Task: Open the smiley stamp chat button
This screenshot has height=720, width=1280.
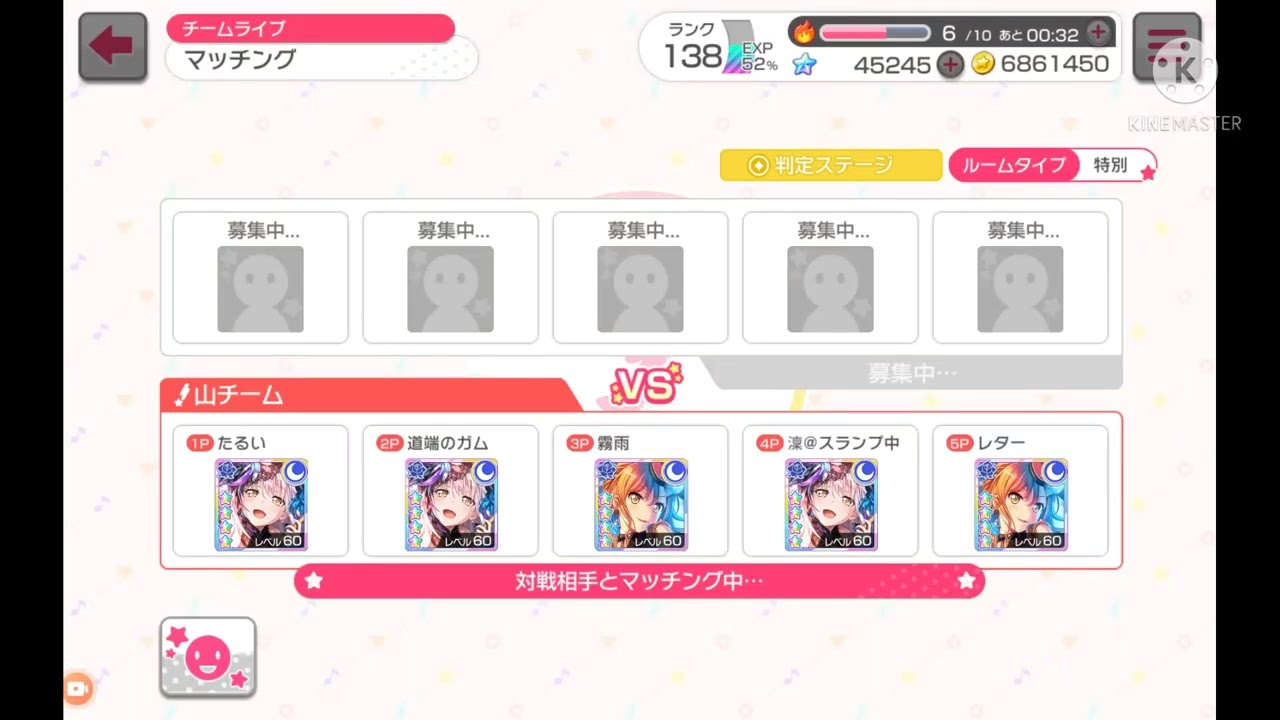Action: [208, 657]
